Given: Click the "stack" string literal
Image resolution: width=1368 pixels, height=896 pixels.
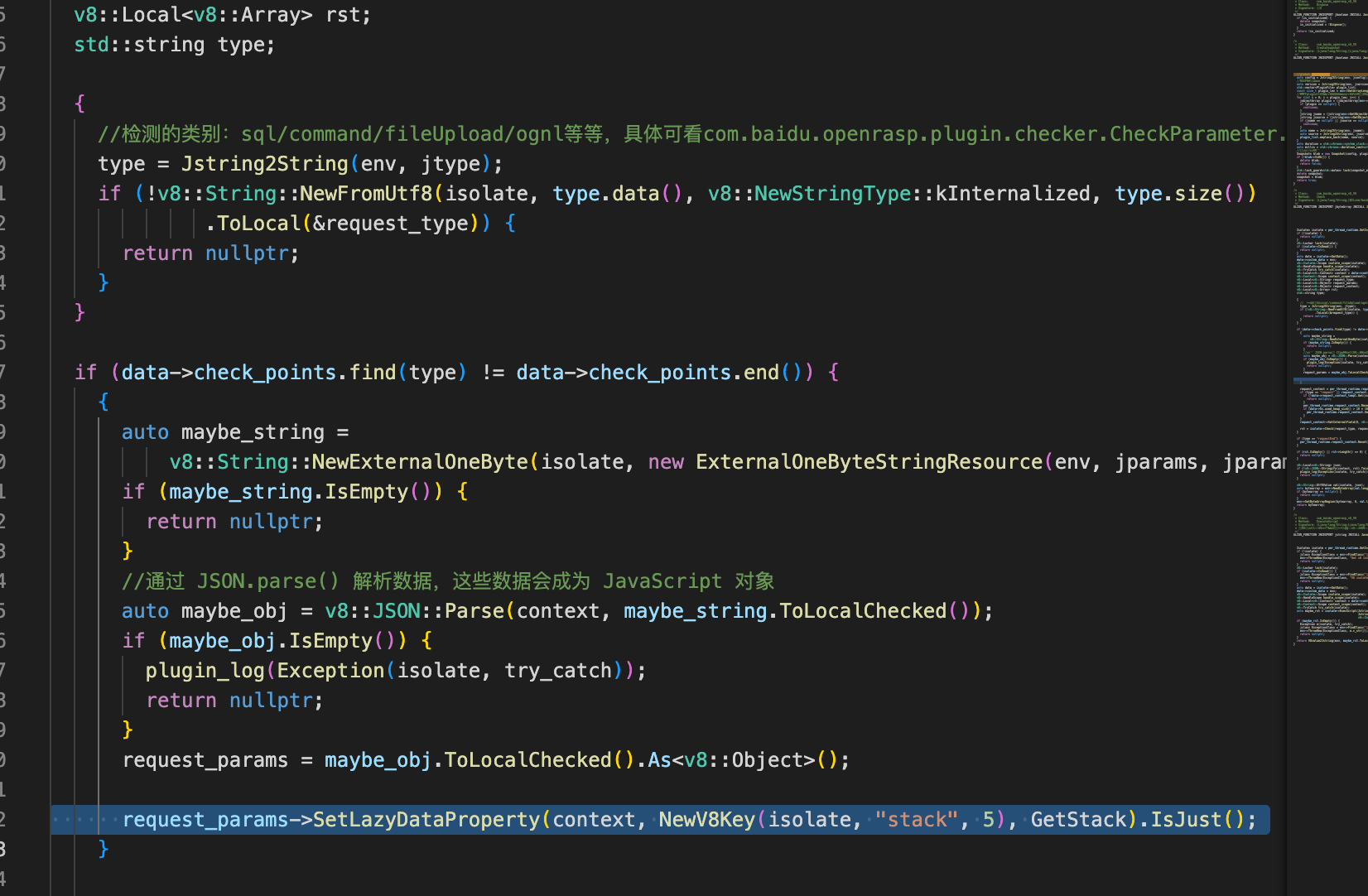Looking at the screenshot, I should (x=916, y=820).
